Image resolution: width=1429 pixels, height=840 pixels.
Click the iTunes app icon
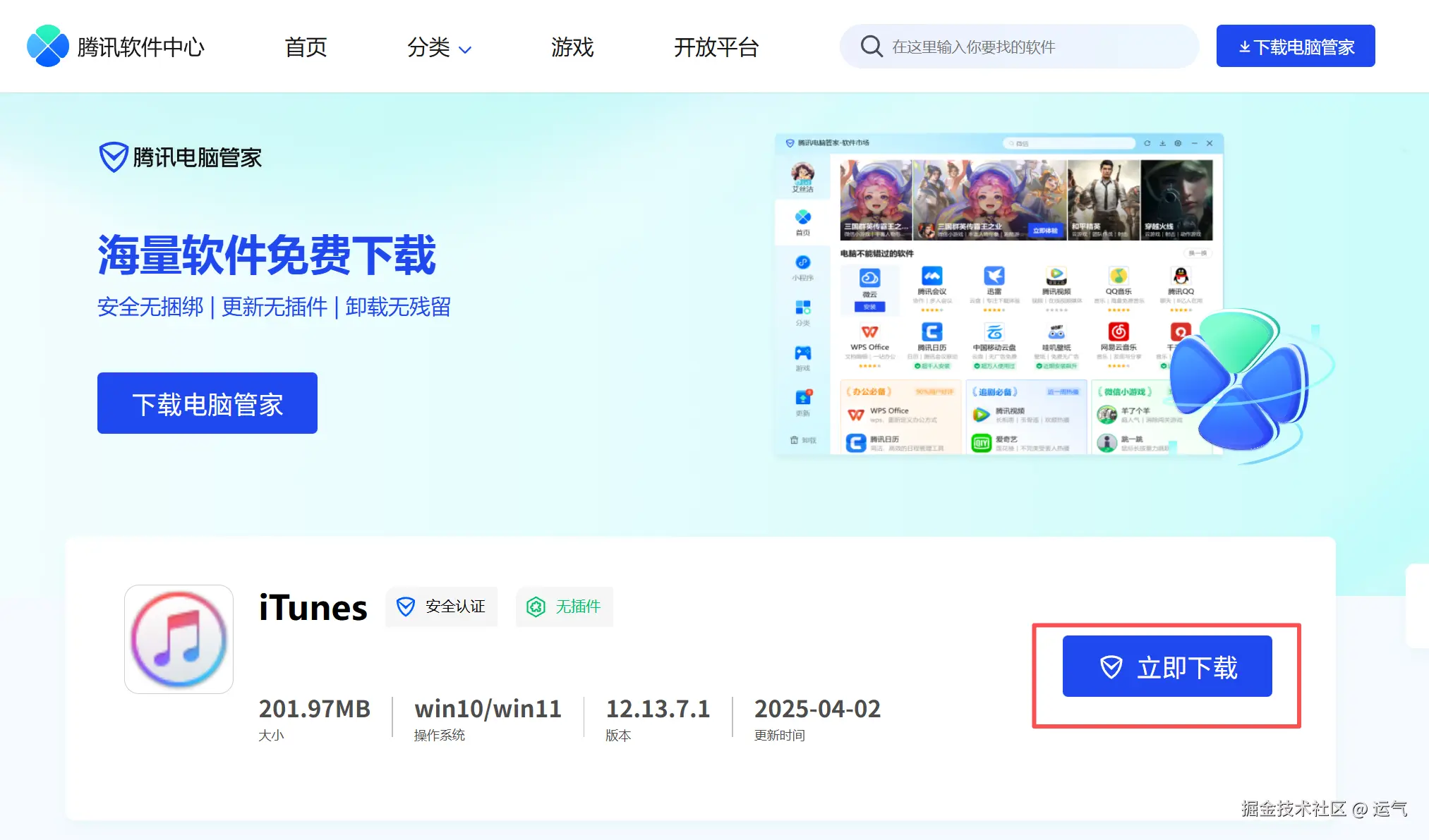point(179,639)
